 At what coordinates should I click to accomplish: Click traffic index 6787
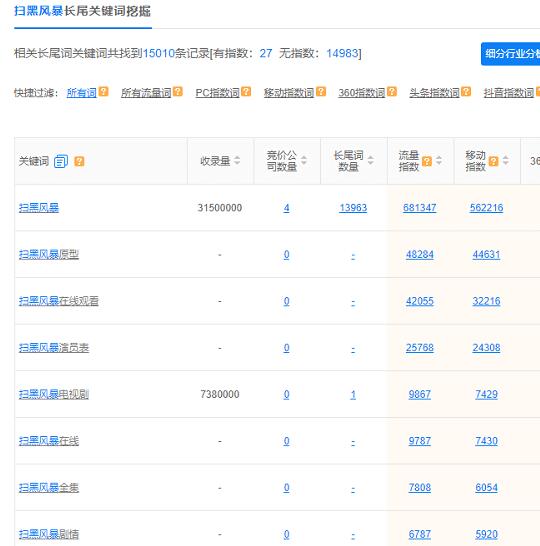click(x=420, y=535)
